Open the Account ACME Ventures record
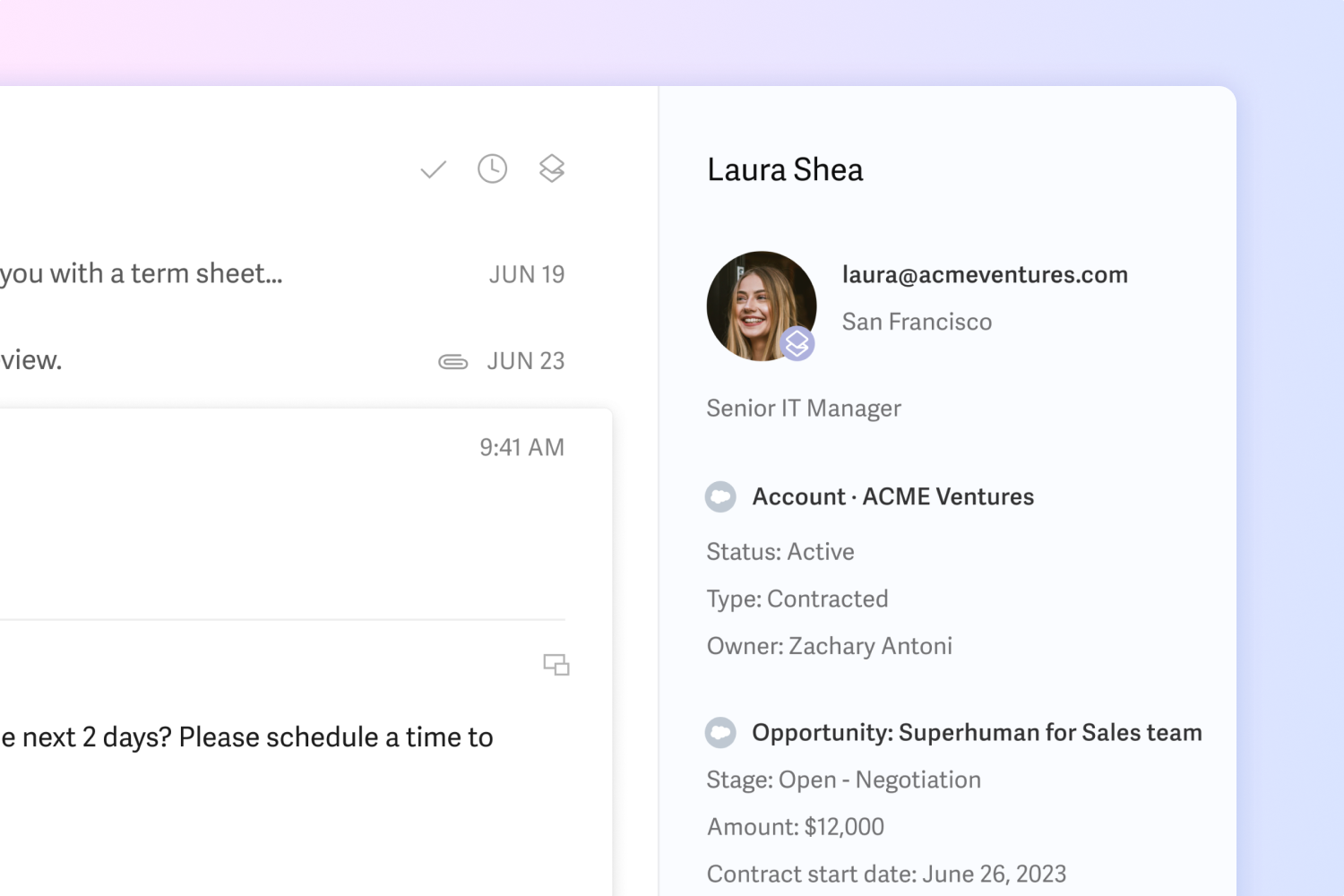1344x896 pixels. 892,496
